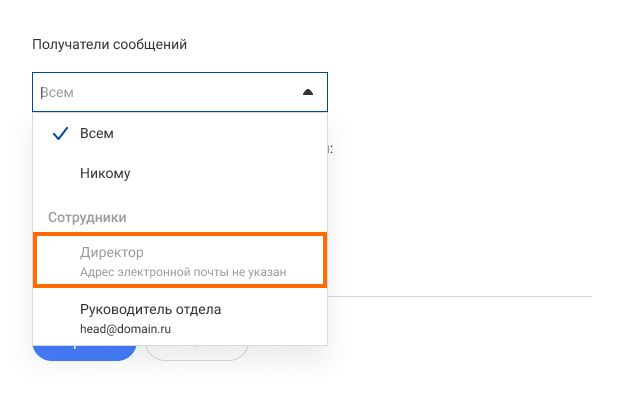624x393 pixels.
Task: Select the Всем option in the list
Action: pyautogui.click(x=180, y=133)
